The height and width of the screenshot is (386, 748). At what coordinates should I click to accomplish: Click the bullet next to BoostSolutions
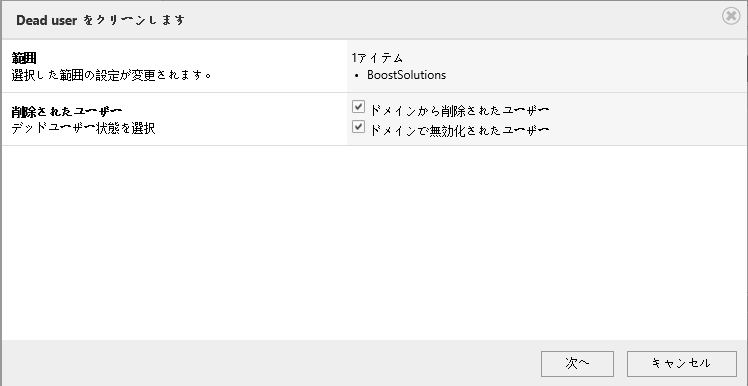pos(357,76)
